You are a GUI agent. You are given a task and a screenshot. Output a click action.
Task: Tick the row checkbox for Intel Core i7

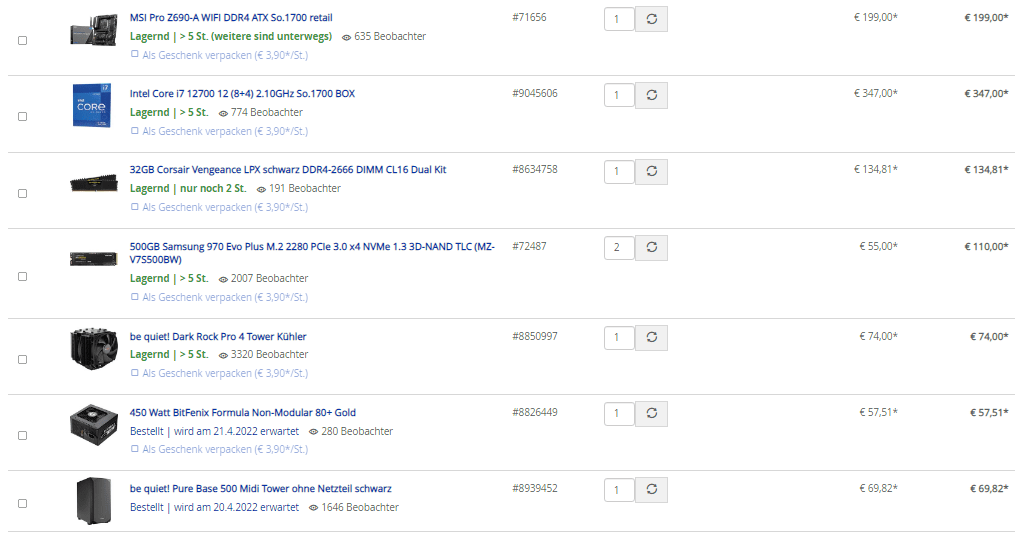point(23,117)
